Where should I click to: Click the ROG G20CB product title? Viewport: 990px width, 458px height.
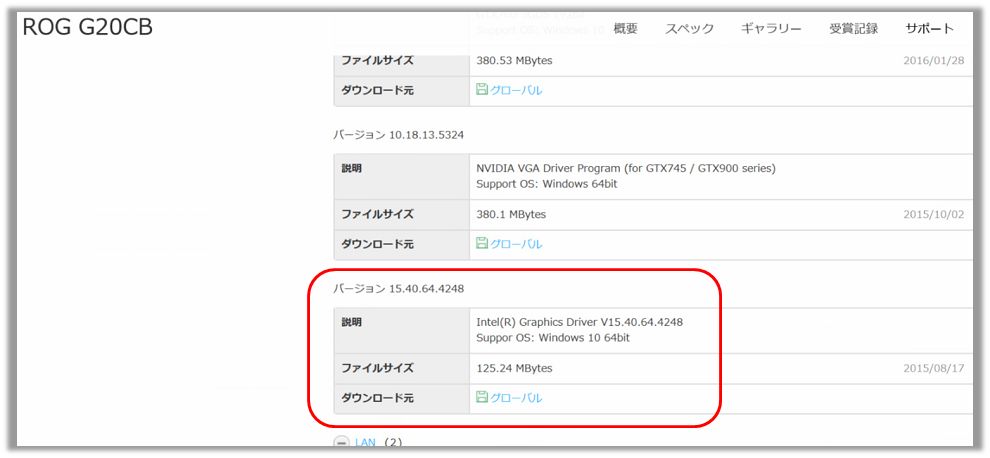point(88,27)
